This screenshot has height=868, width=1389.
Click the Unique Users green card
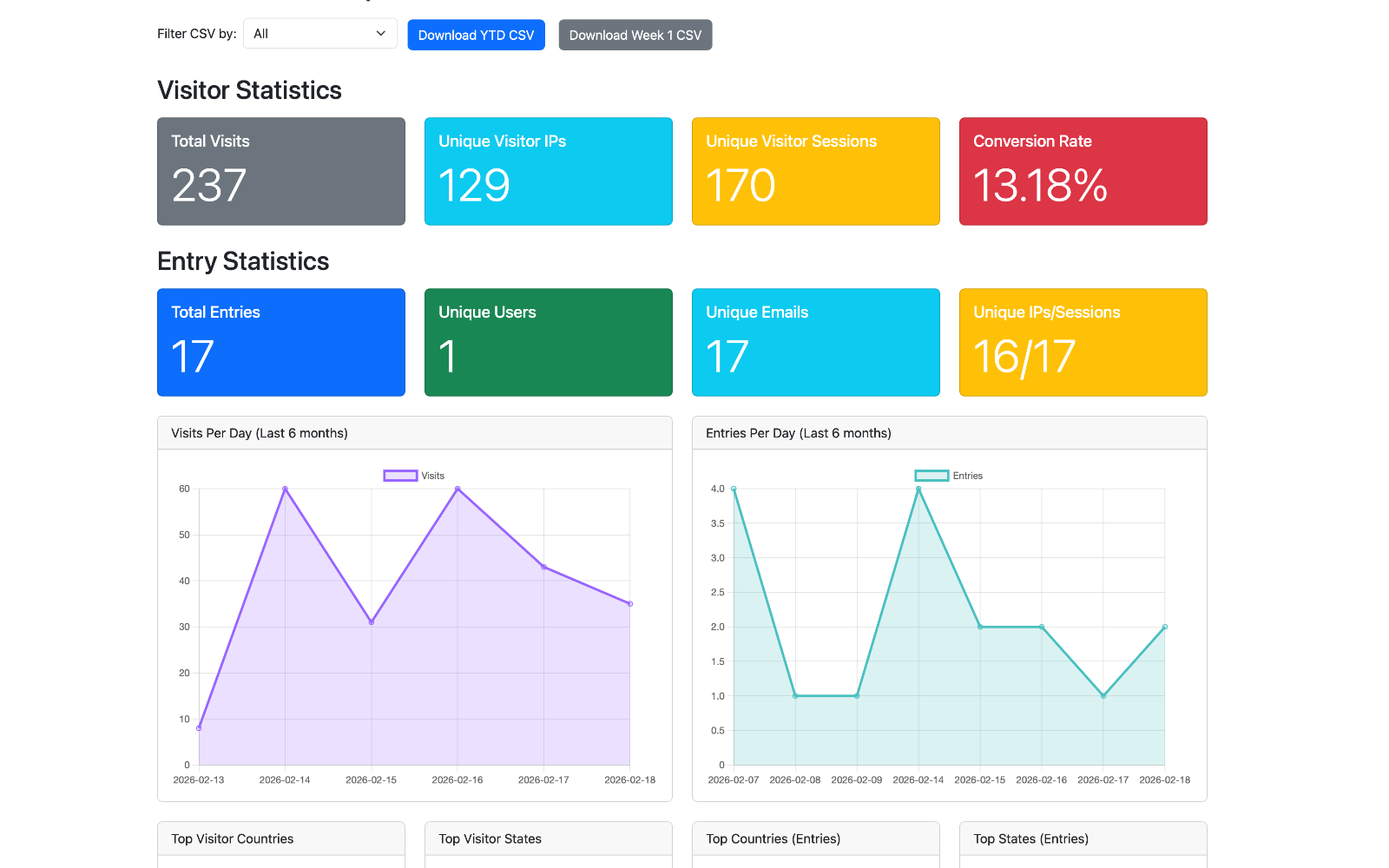click(548, 342)
